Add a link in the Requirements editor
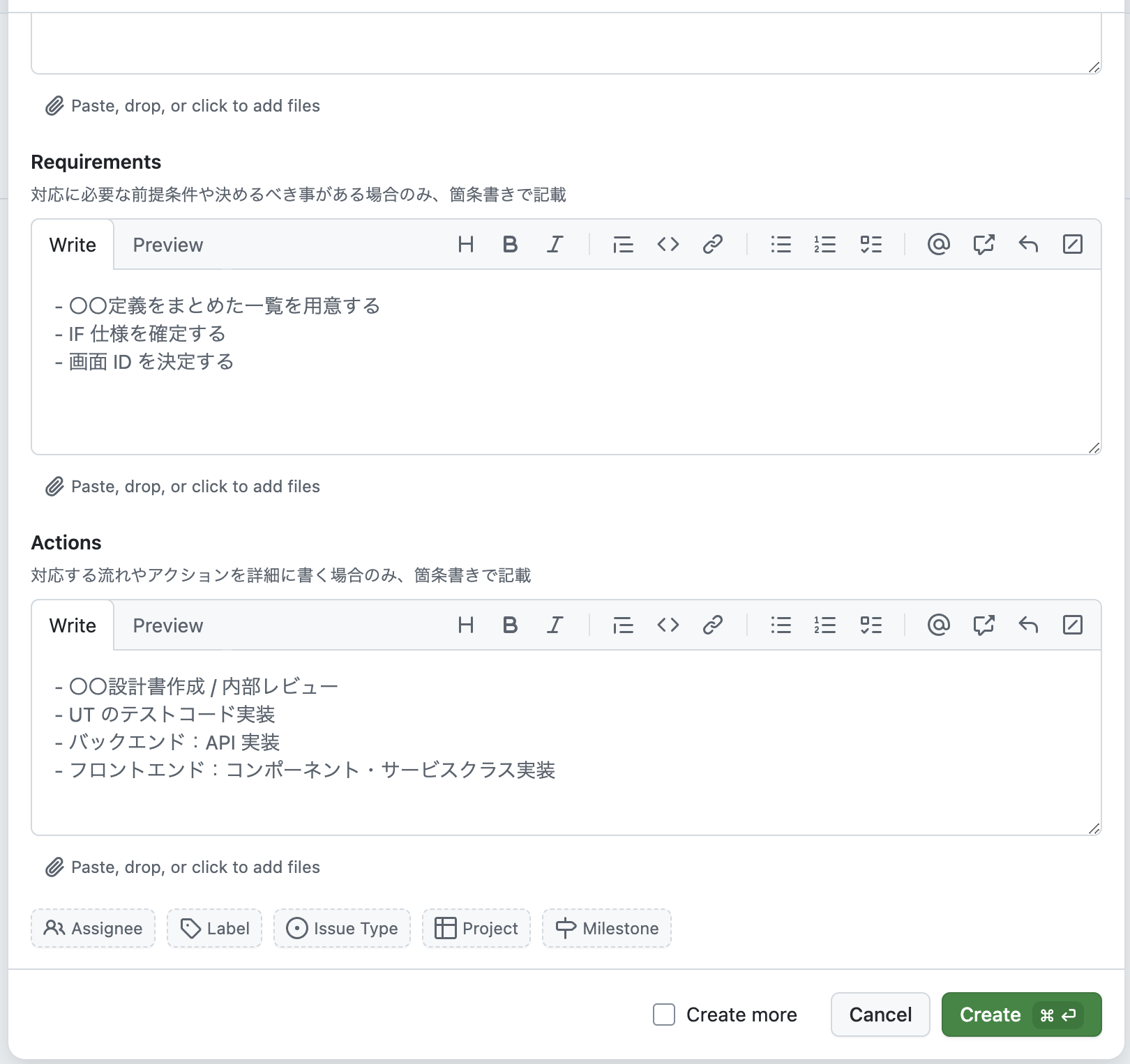Viewport: 1130px width, 1064px height. [x=712, y=244]
